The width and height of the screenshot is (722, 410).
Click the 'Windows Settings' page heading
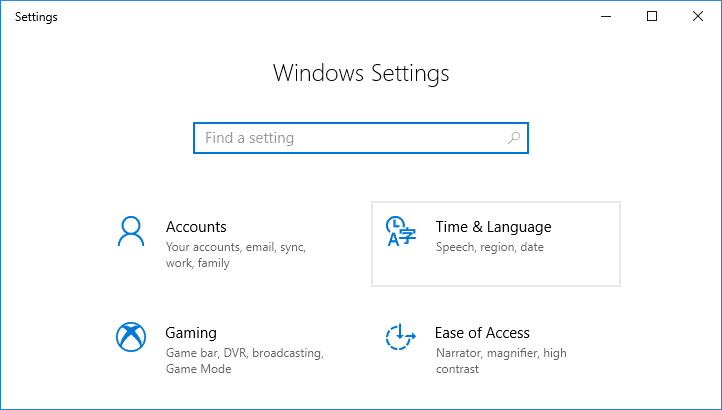coord(361,73)
